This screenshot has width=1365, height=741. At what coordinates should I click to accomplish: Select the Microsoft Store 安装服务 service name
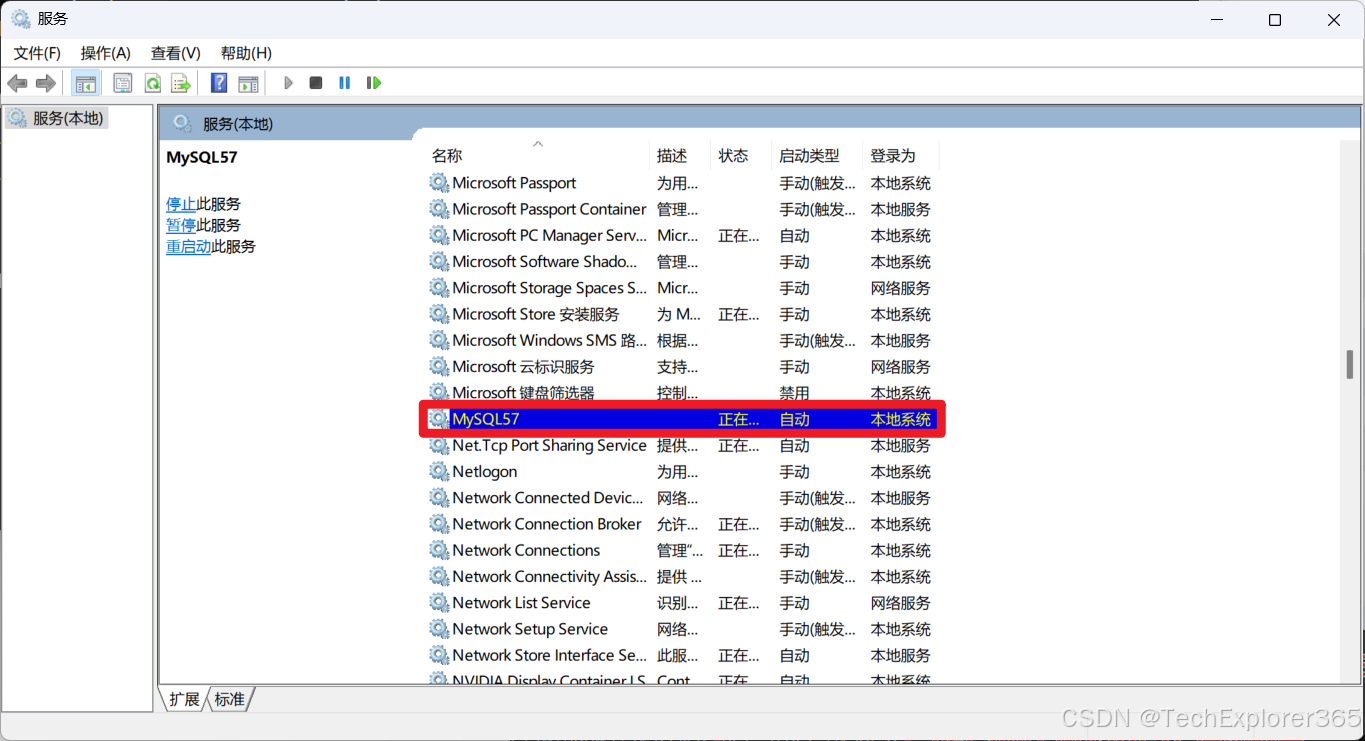pos(536,314)
